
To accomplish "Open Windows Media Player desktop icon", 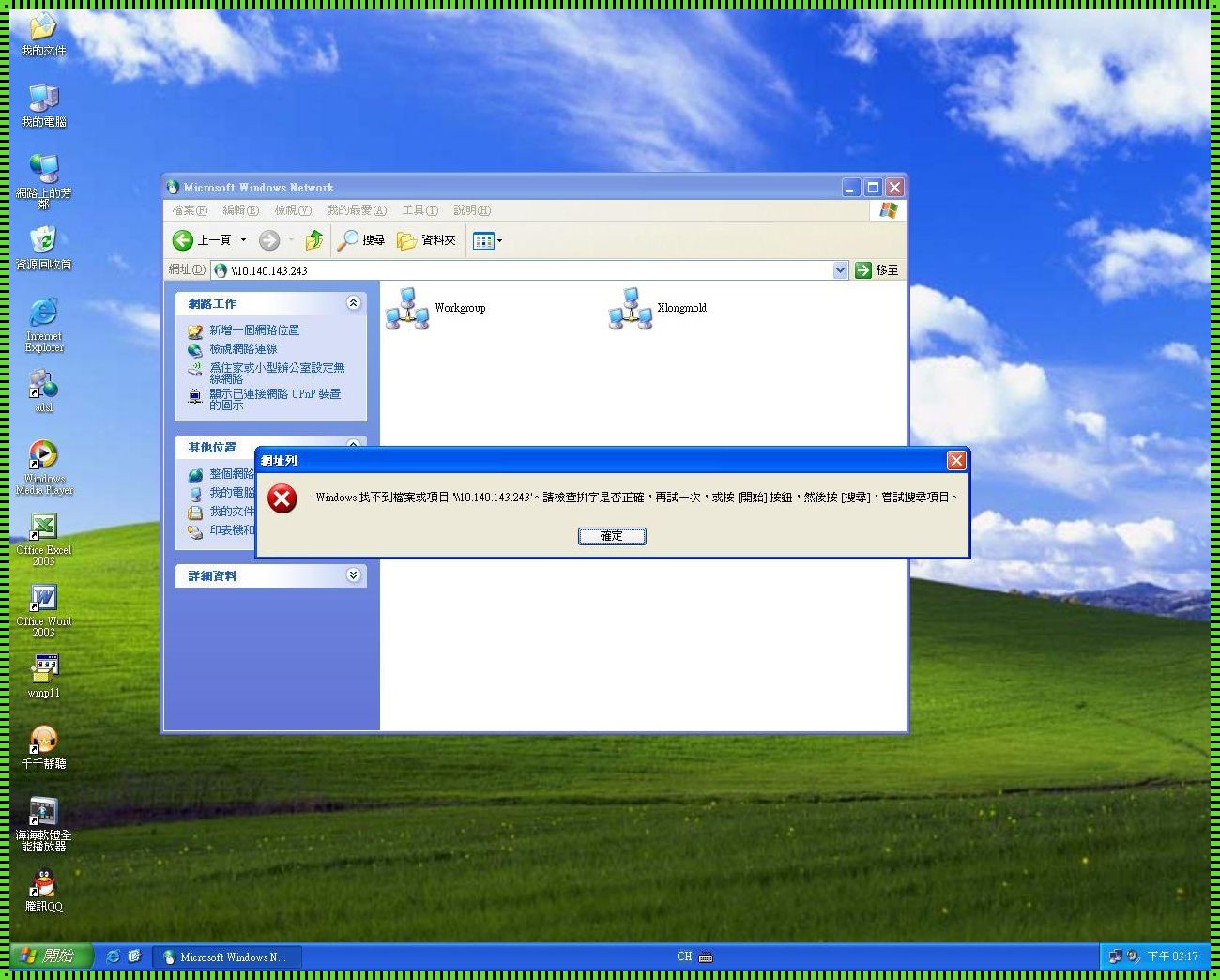I will [43, 467].
